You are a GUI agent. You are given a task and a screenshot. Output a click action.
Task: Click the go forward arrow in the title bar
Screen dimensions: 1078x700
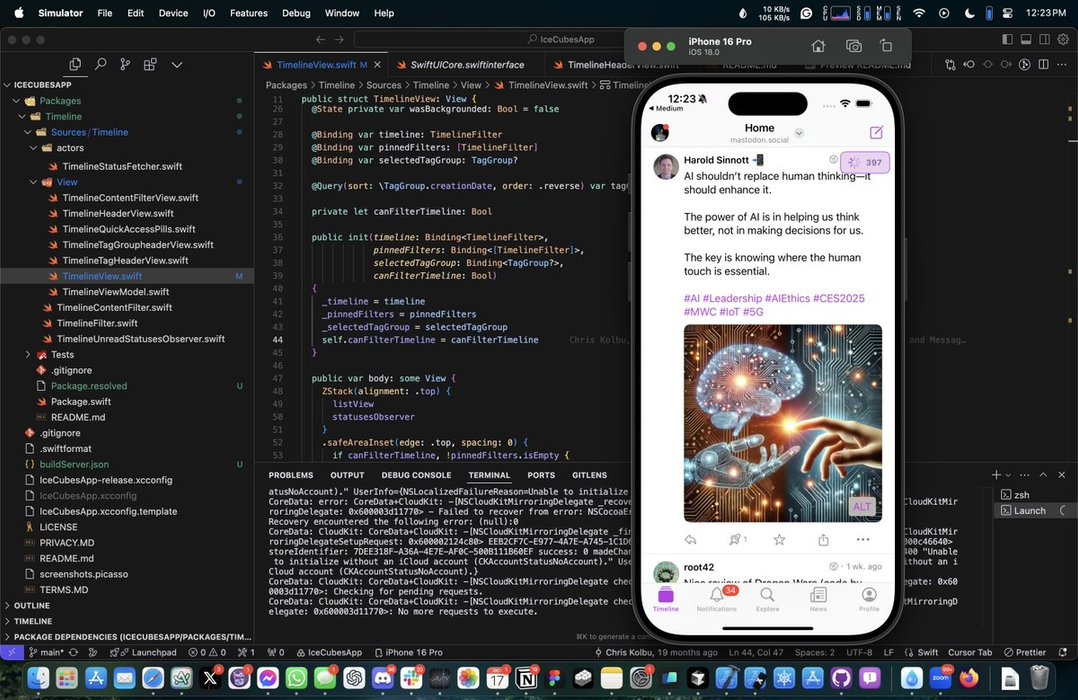pyautogui.click(x=341, y=39)
